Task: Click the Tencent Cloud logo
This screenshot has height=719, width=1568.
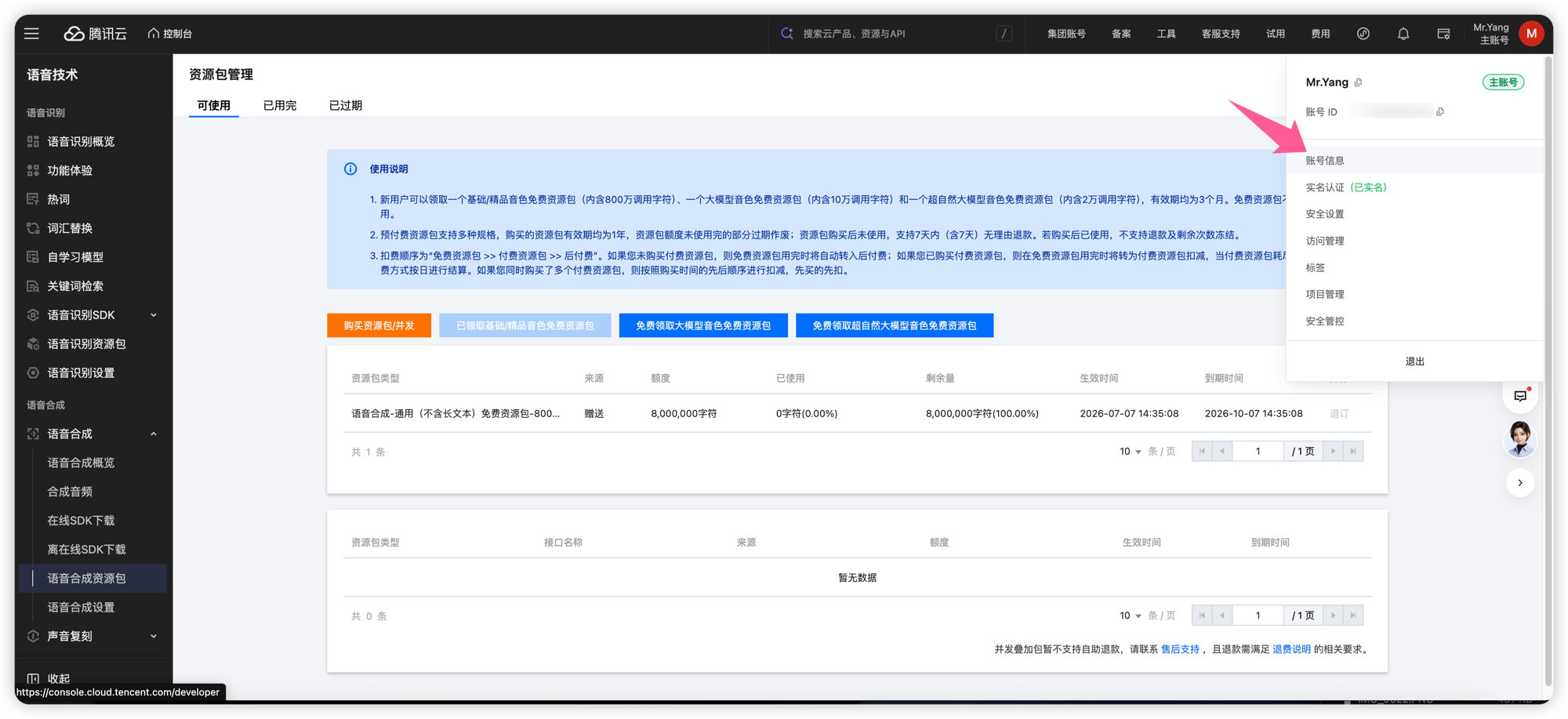Action: tap(95, 34)
